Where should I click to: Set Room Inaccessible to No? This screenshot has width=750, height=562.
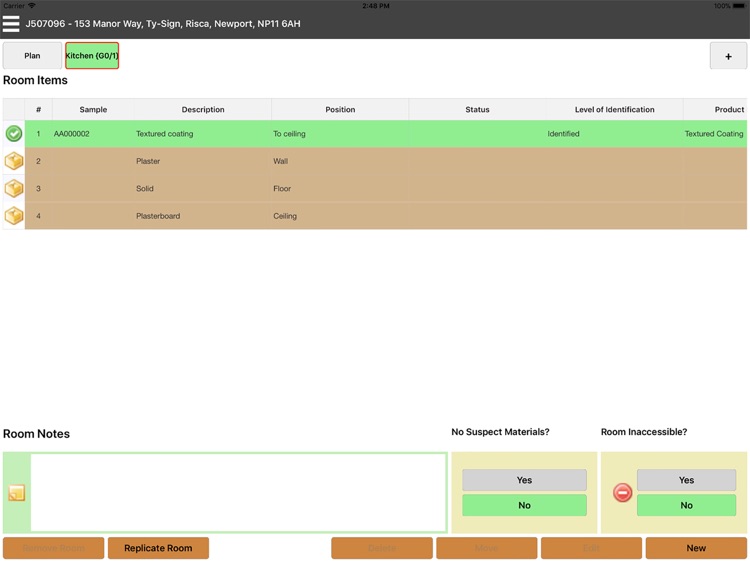pos(686,505)
